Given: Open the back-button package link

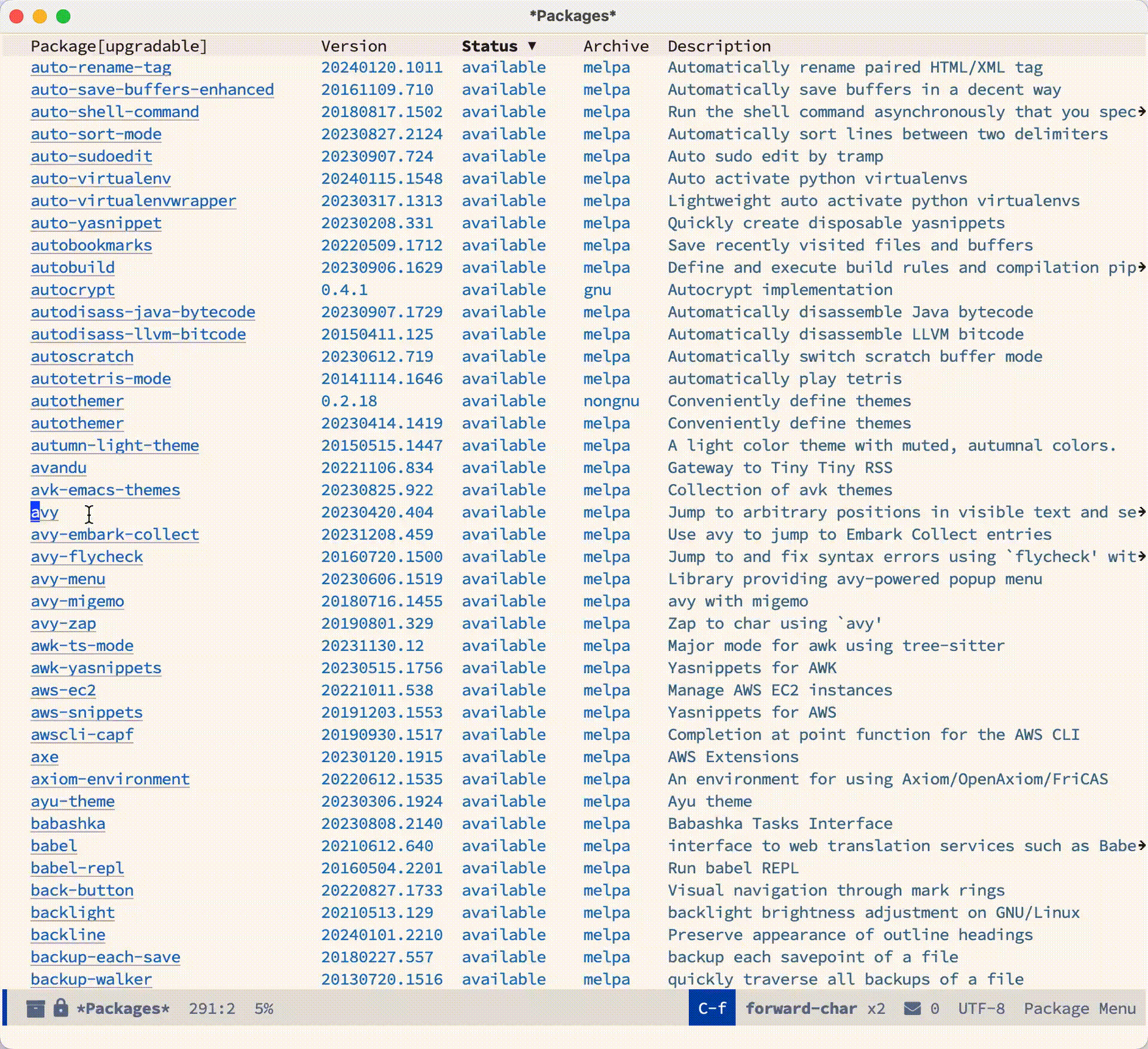Looking at the screenshot, I should click(82, 890).
